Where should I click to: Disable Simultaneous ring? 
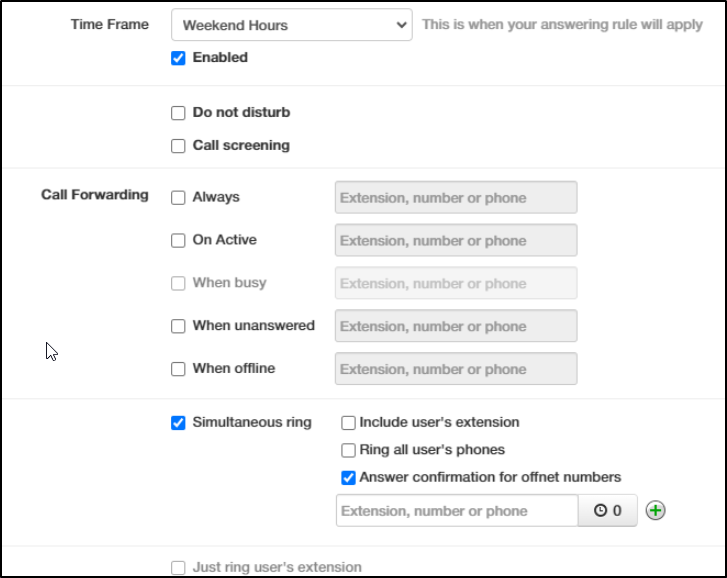[x=179, y=423]
